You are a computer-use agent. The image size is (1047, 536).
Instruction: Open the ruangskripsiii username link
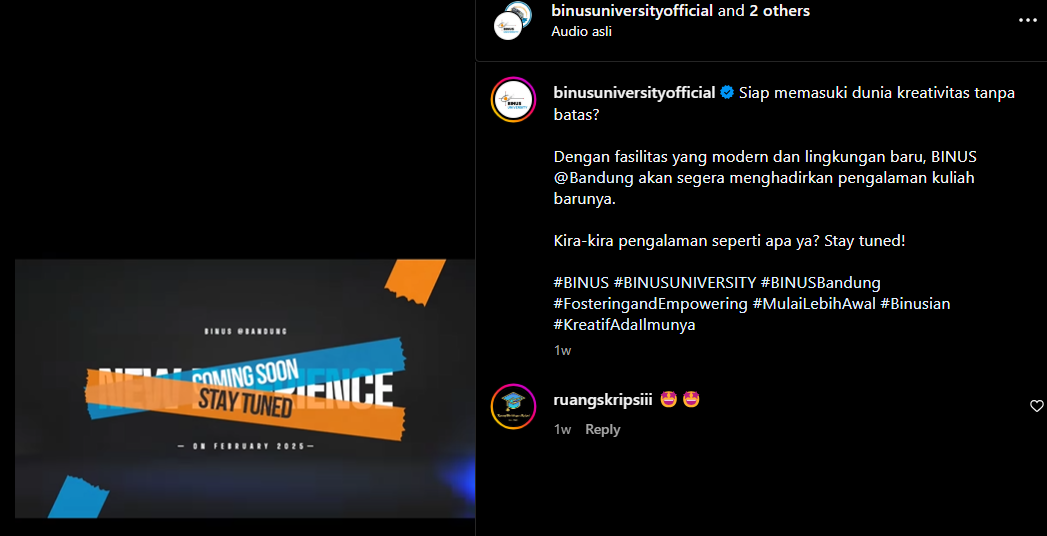pyautogui.click(x=603, y=400)
